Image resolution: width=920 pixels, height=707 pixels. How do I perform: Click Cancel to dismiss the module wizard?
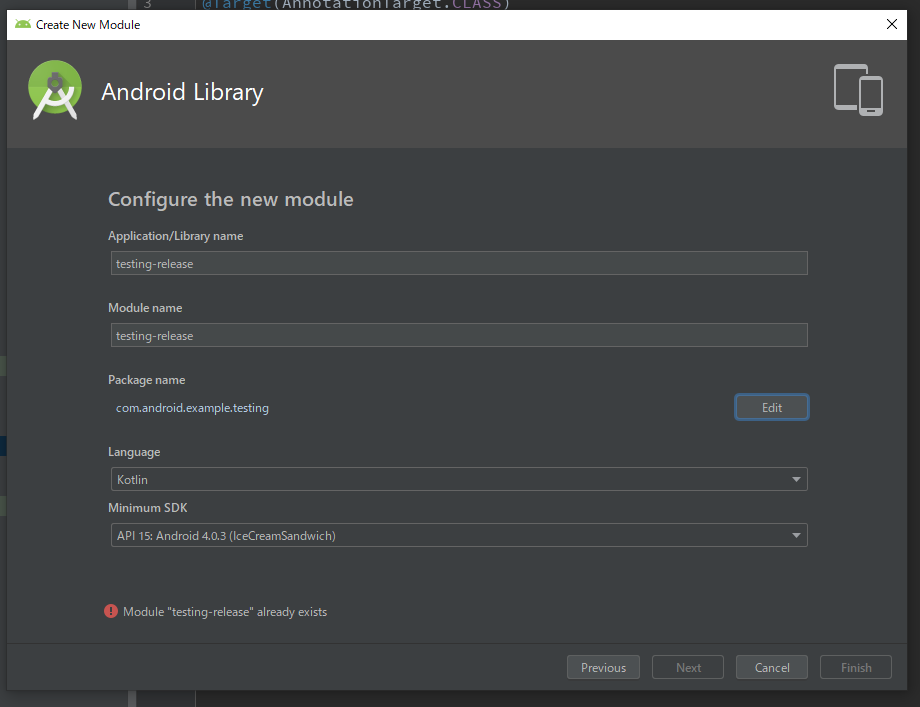click(x=771, y=667)
